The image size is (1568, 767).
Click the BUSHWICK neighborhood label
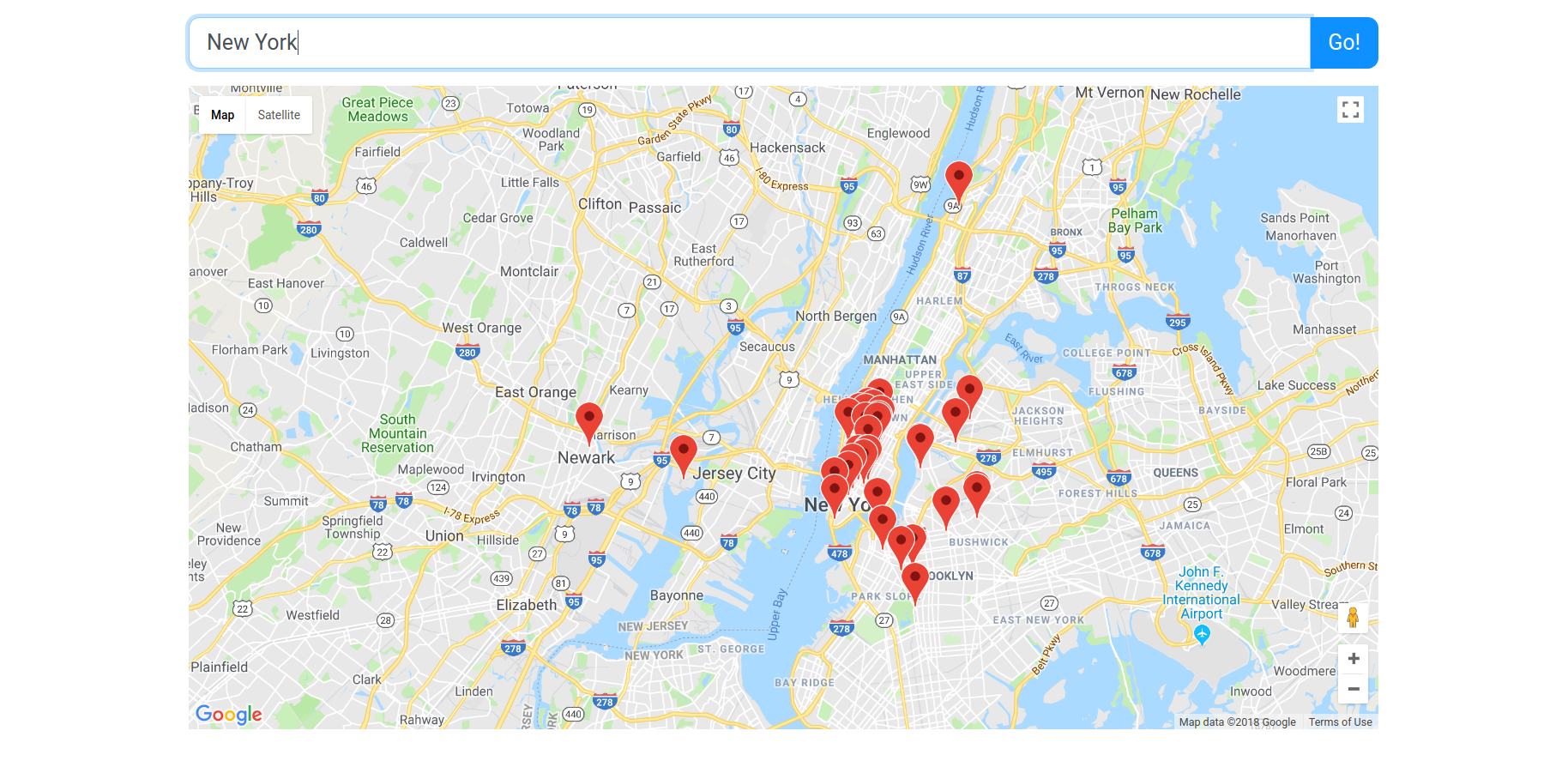tap(979, 542)
